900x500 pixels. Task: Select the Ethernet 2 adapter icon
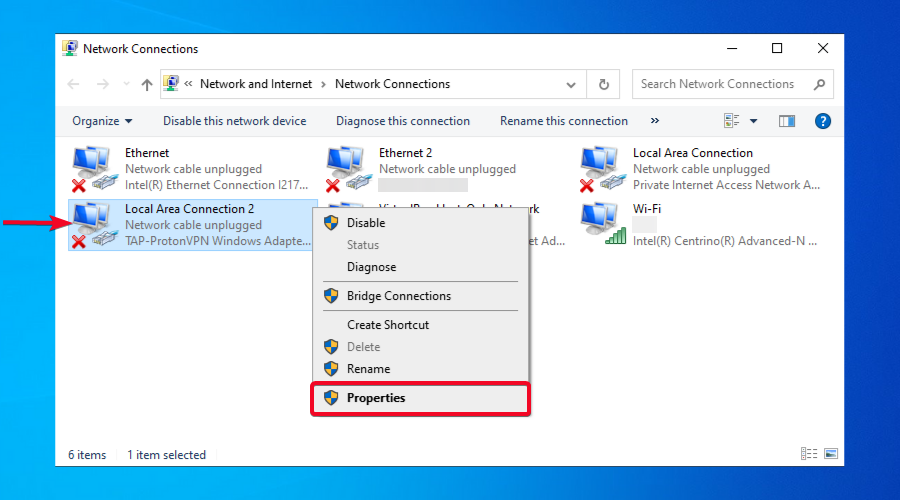[x=349, y=169]
